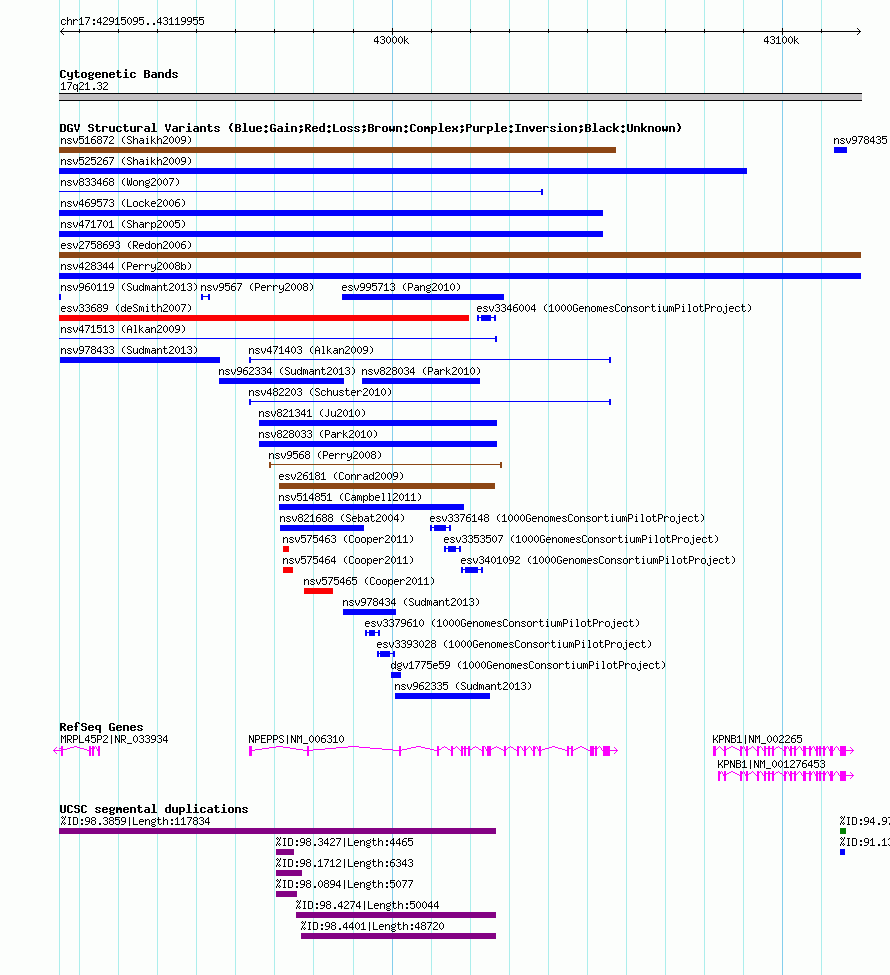This screenshot has height=975, width=890.
Task: Click the red esv33689 (deSmith2007) loss bar
Action: click(x=264, y=318)
